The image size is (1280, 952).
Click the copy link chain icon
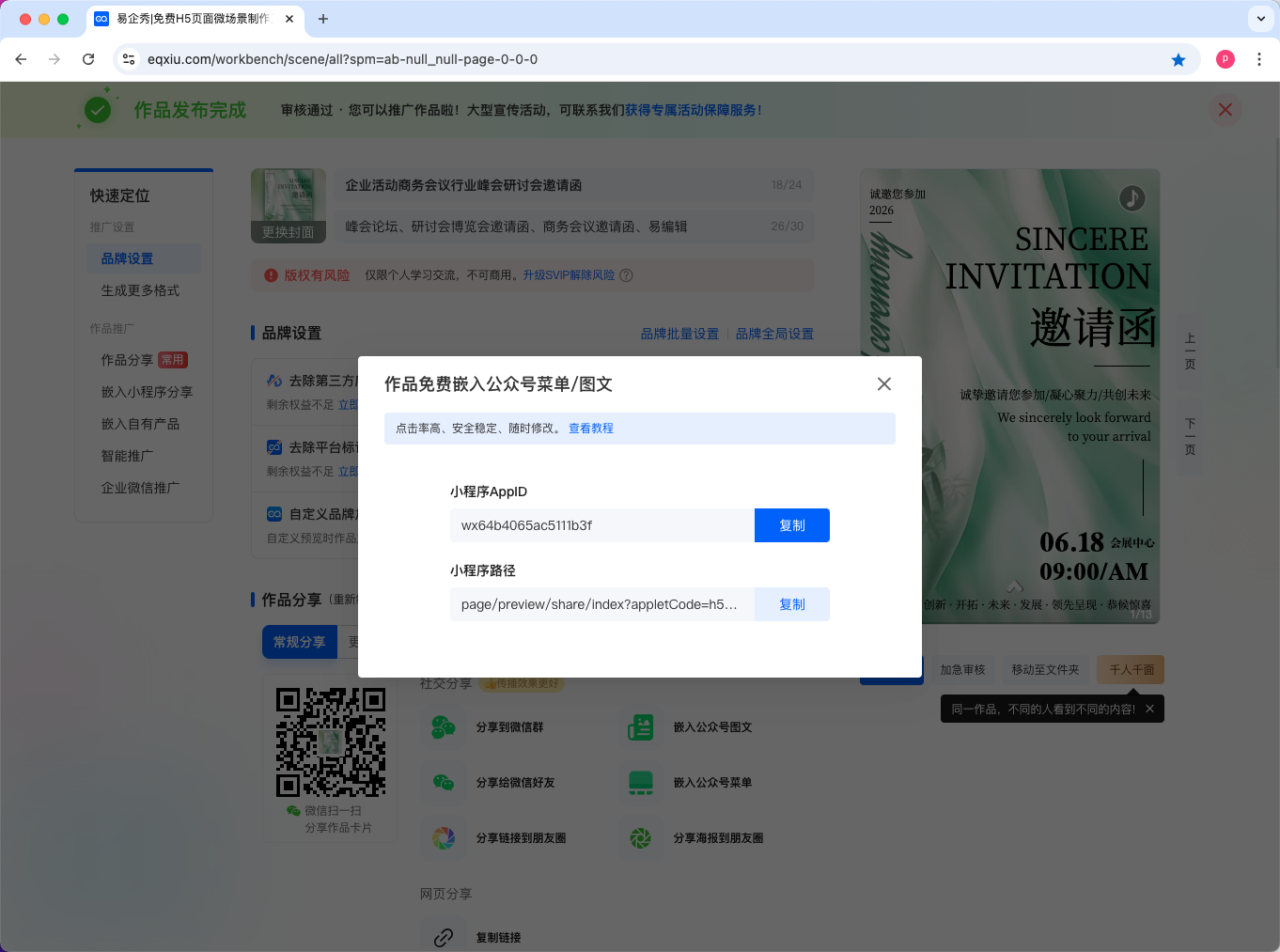444,937
